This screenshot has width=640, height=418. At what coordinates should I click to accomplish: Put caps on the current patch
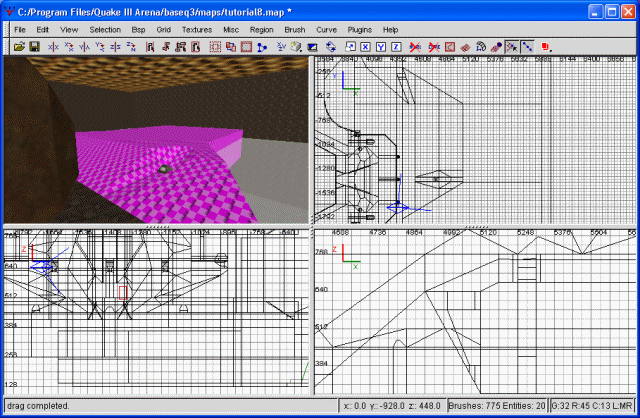(x=496, y=47)
